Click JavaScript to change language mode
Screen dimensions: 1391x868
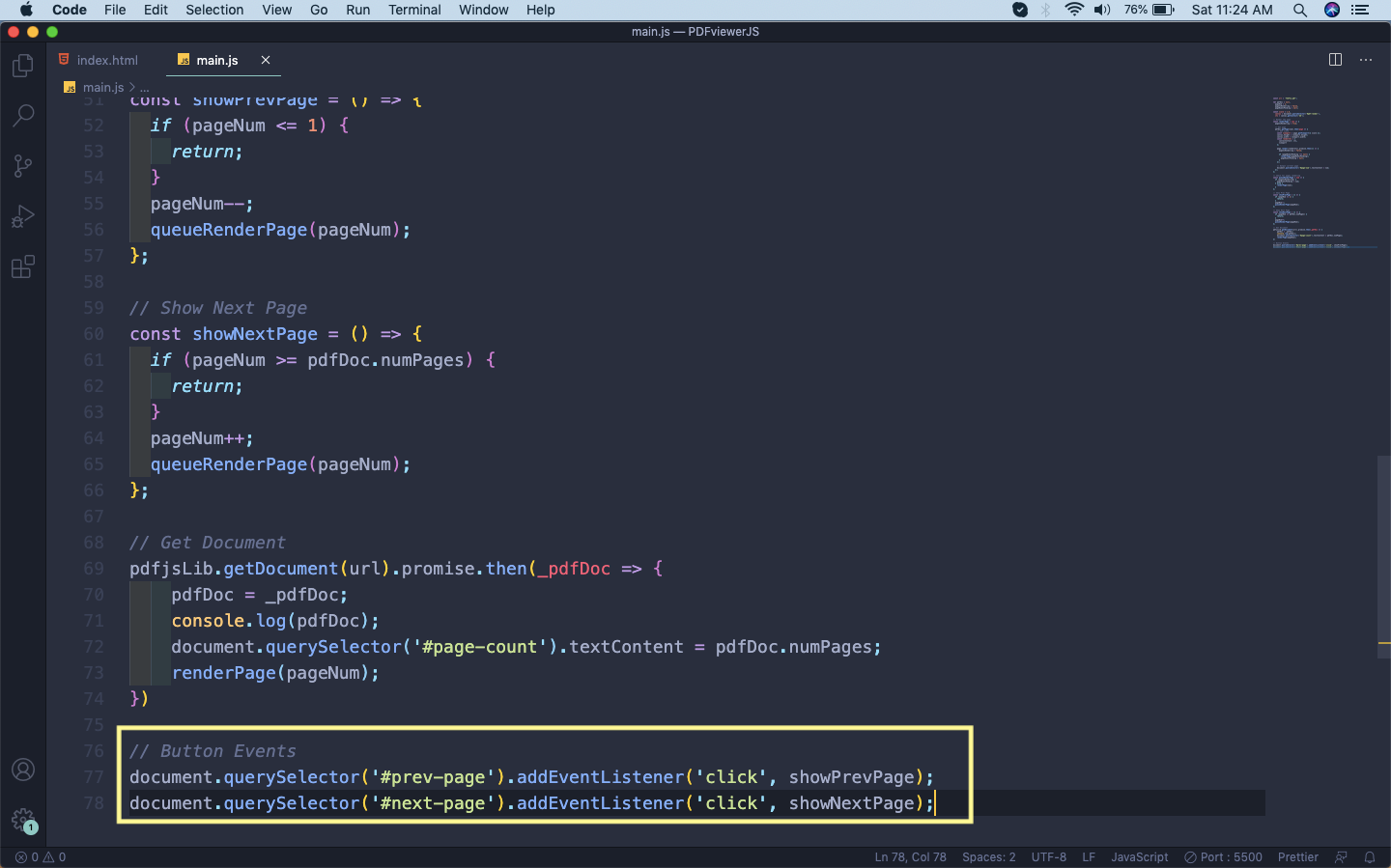tap(1139, 856)
